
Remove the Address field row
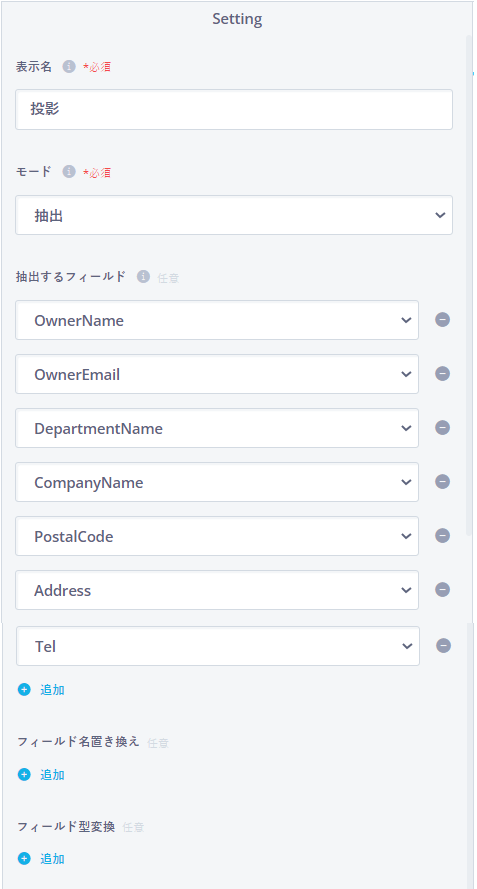click(442, 590)
